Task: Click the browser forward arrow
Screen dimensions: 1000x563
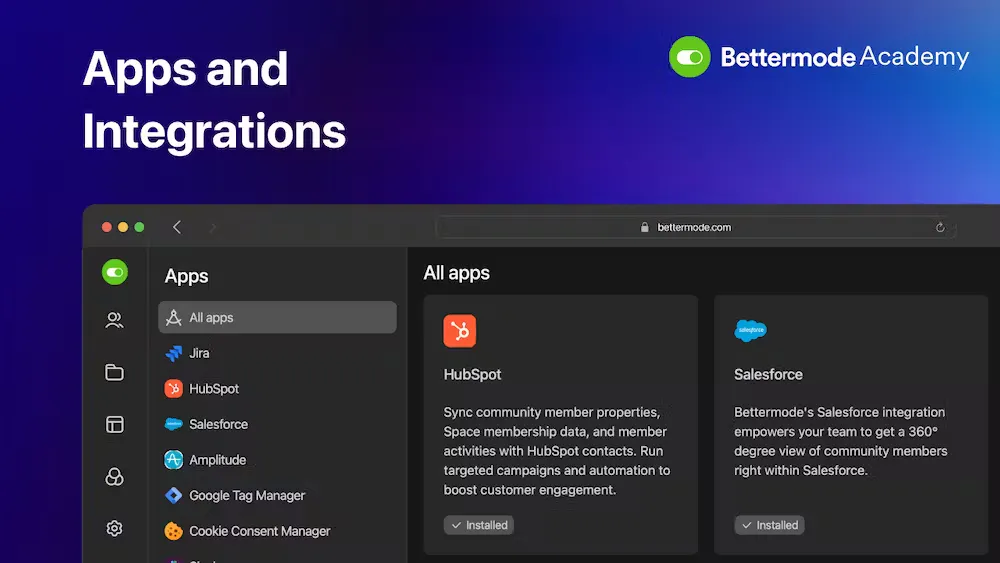Action: pyautogui.click(x=213, y=227)
